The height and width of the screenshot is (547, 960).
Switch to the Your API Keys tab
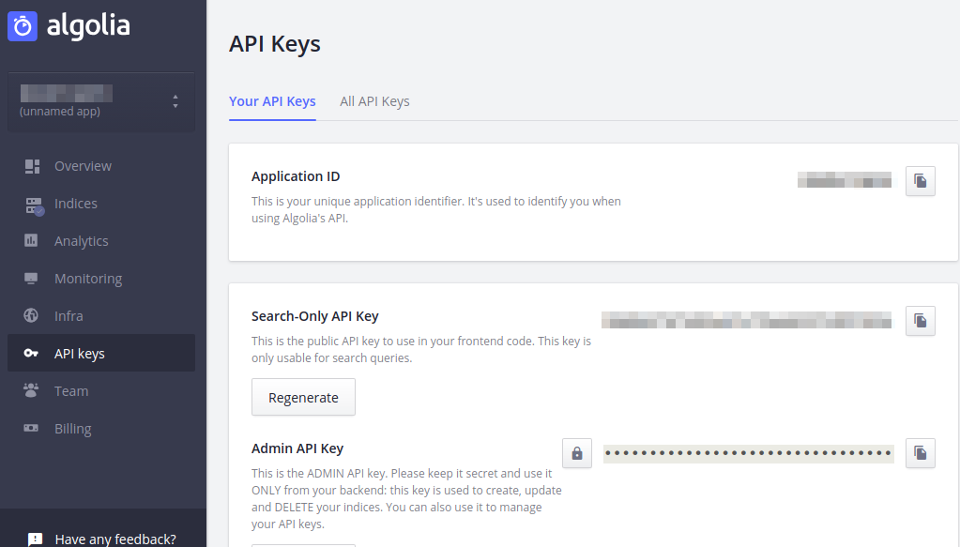coord(272,101)
